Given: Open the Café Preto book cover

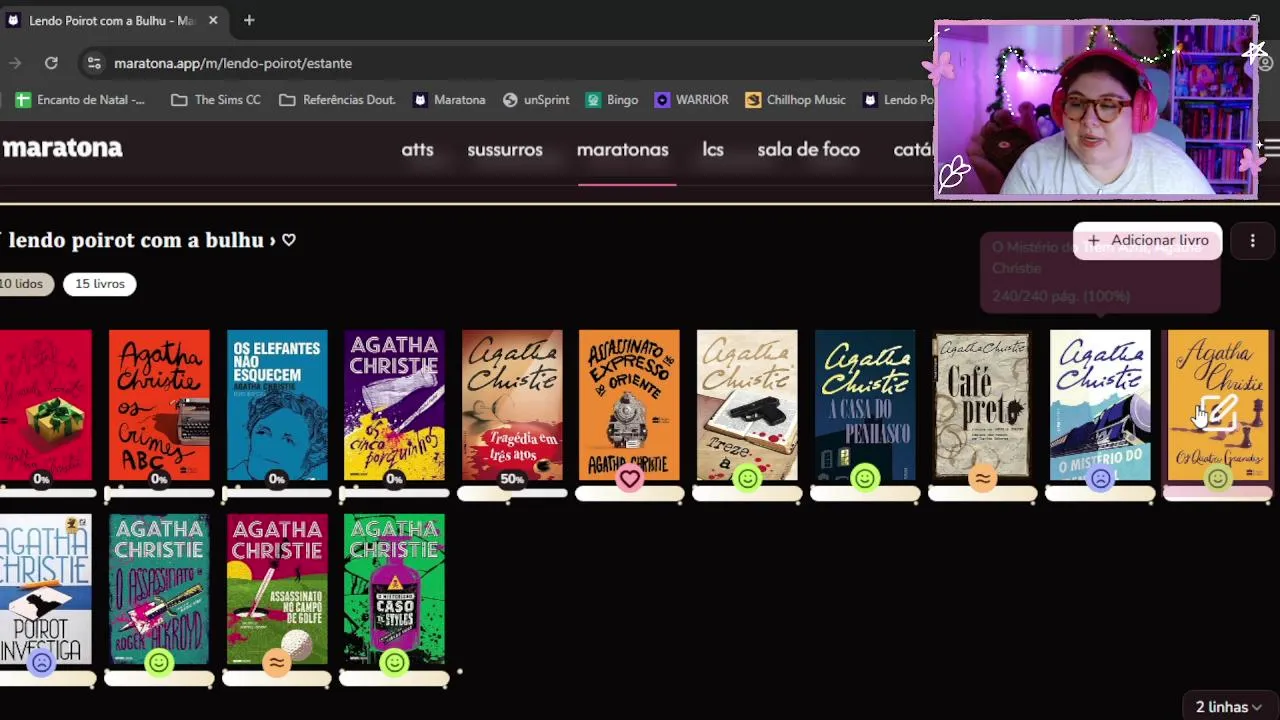Looking at the screenshot, I should point(982,405).
